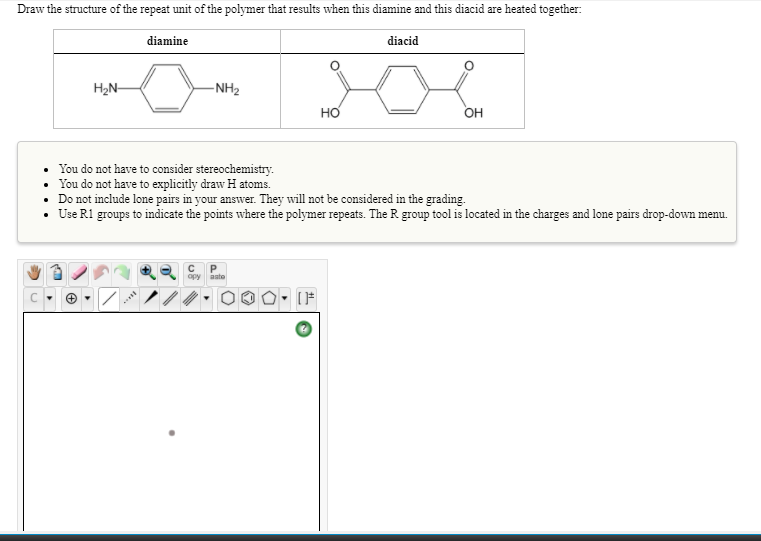Select the hand move tool
This screenshot has height=541, width=761.
pos(34,273)
